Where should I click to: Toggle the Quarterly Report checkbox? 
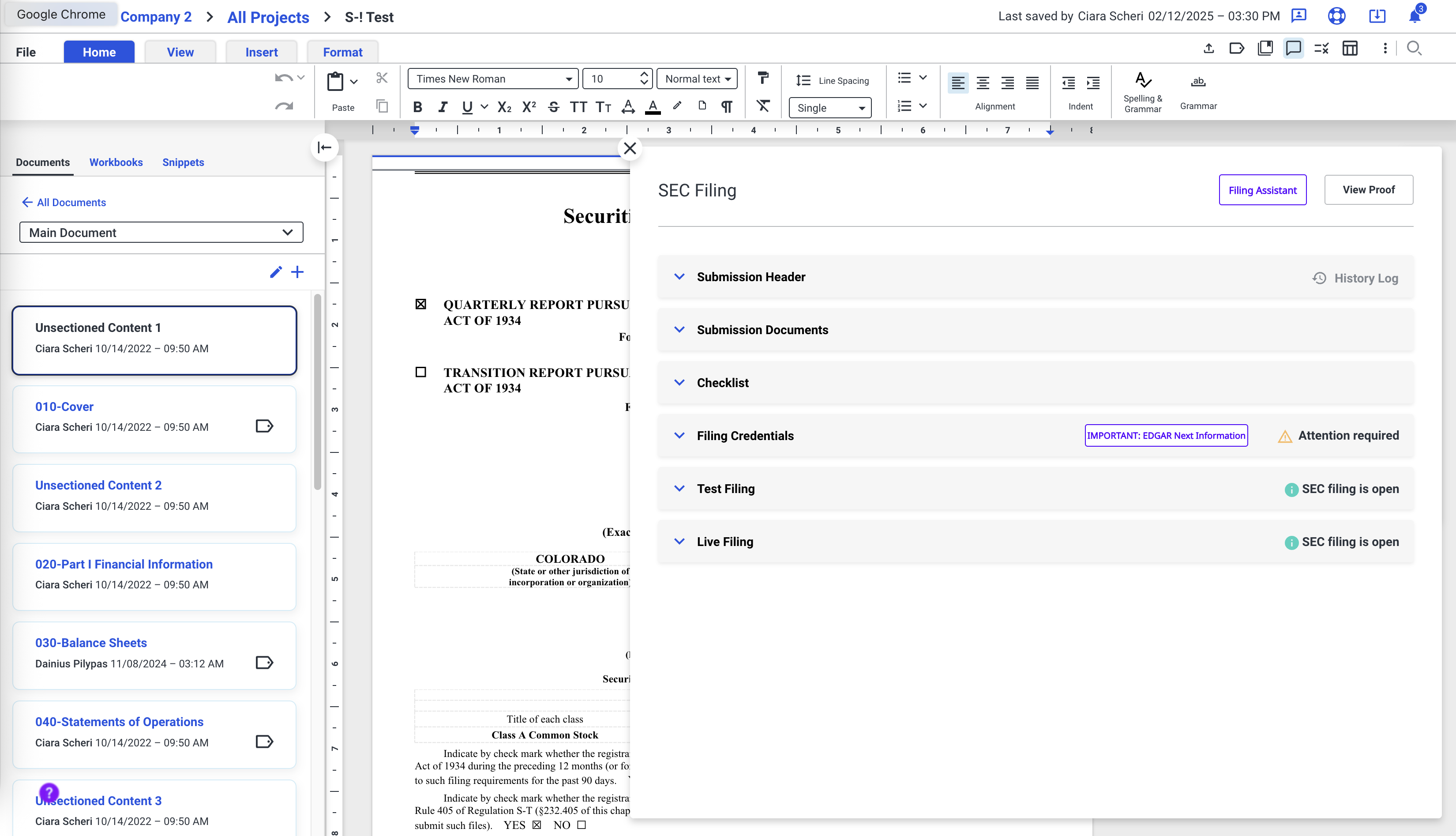point(420,304)
